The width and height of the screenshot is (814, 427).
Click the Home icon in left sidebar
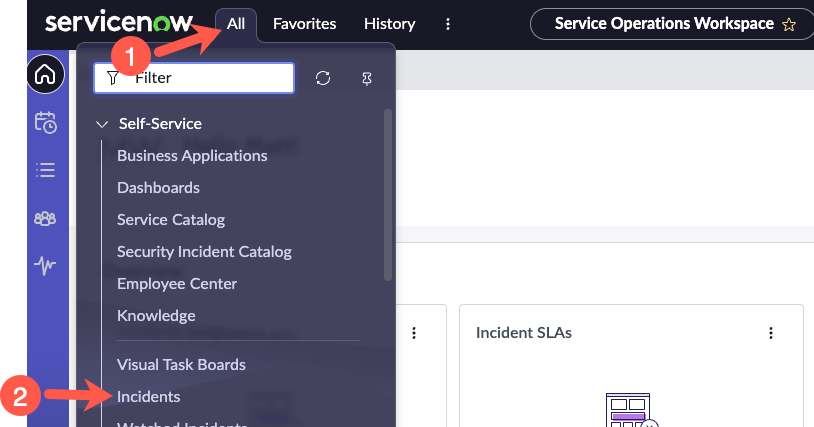(x=46, y=75)
